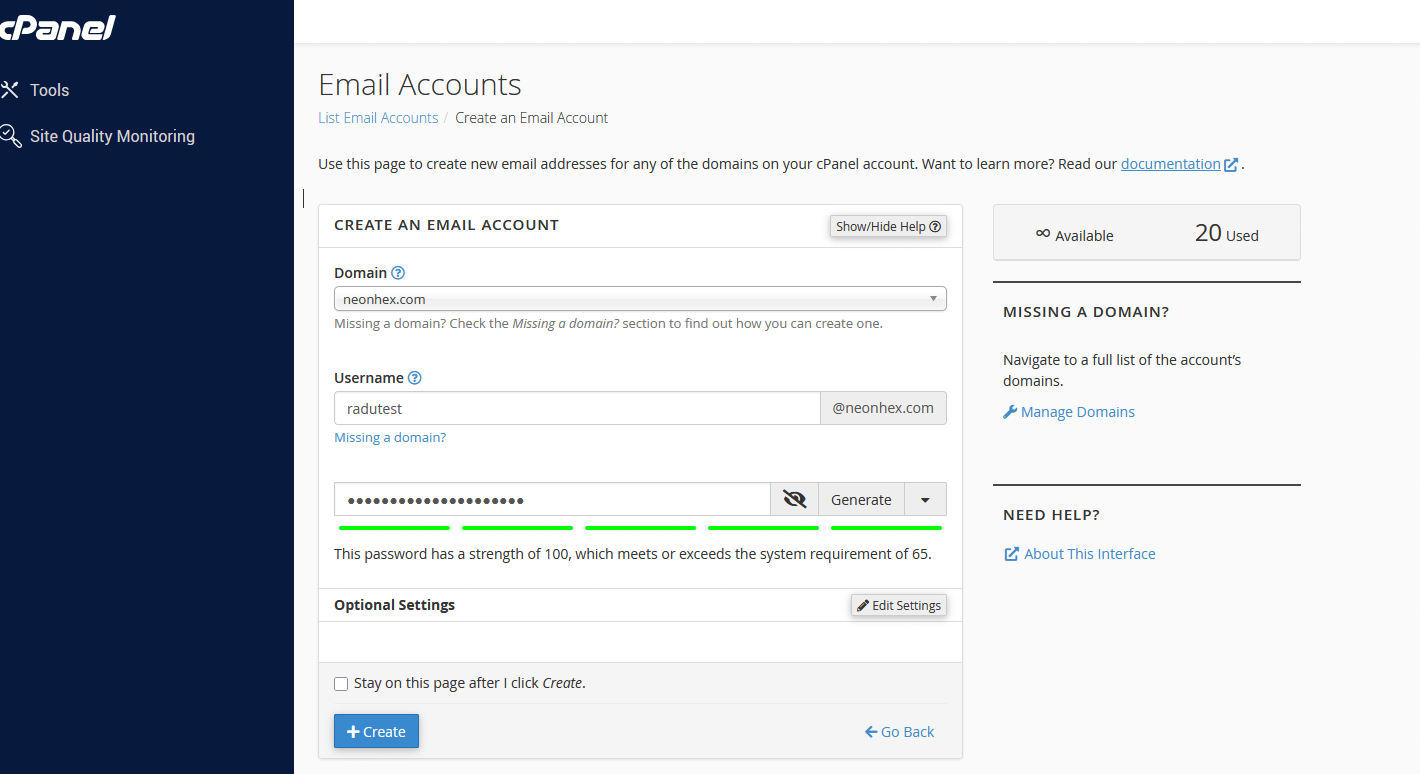
Task: Click the password strength message text
Action: coord(633,554)
